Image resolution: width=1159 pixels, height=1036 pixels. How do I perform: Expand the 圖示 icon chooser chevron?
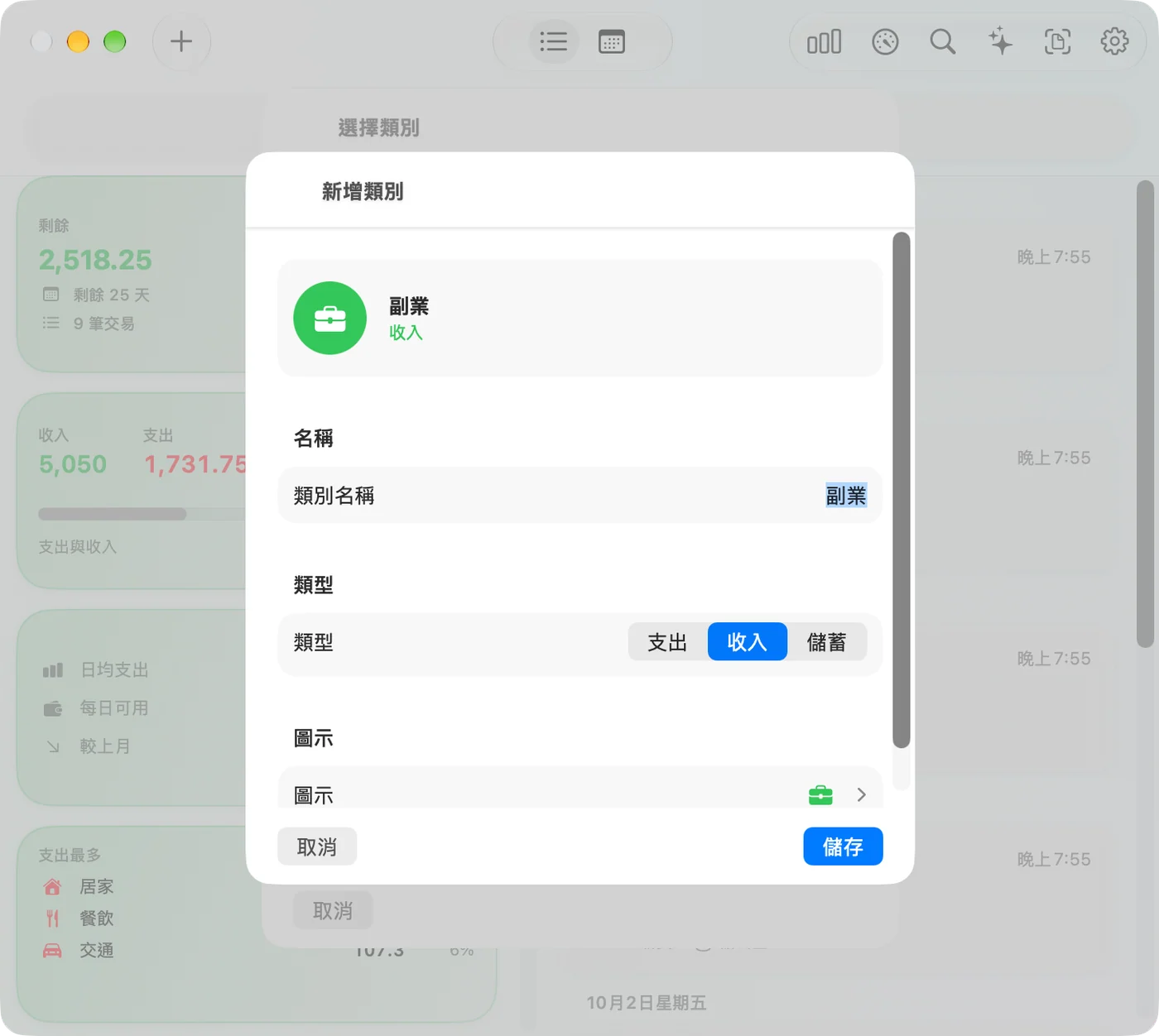click(x=861, y=794)
